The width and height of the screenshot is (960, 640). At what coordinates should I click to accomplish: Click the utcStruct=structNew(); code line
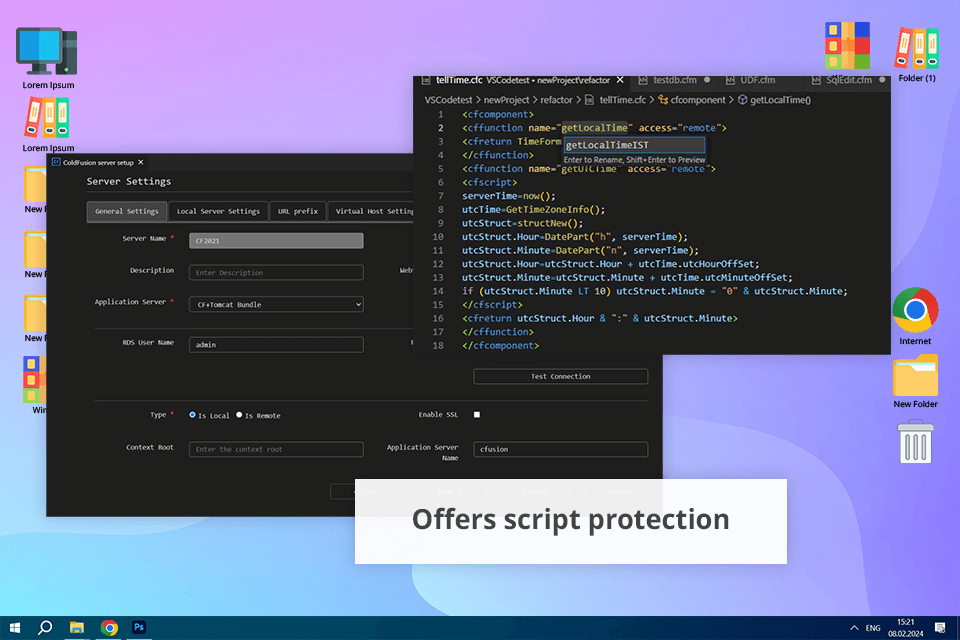pos(522,223)
